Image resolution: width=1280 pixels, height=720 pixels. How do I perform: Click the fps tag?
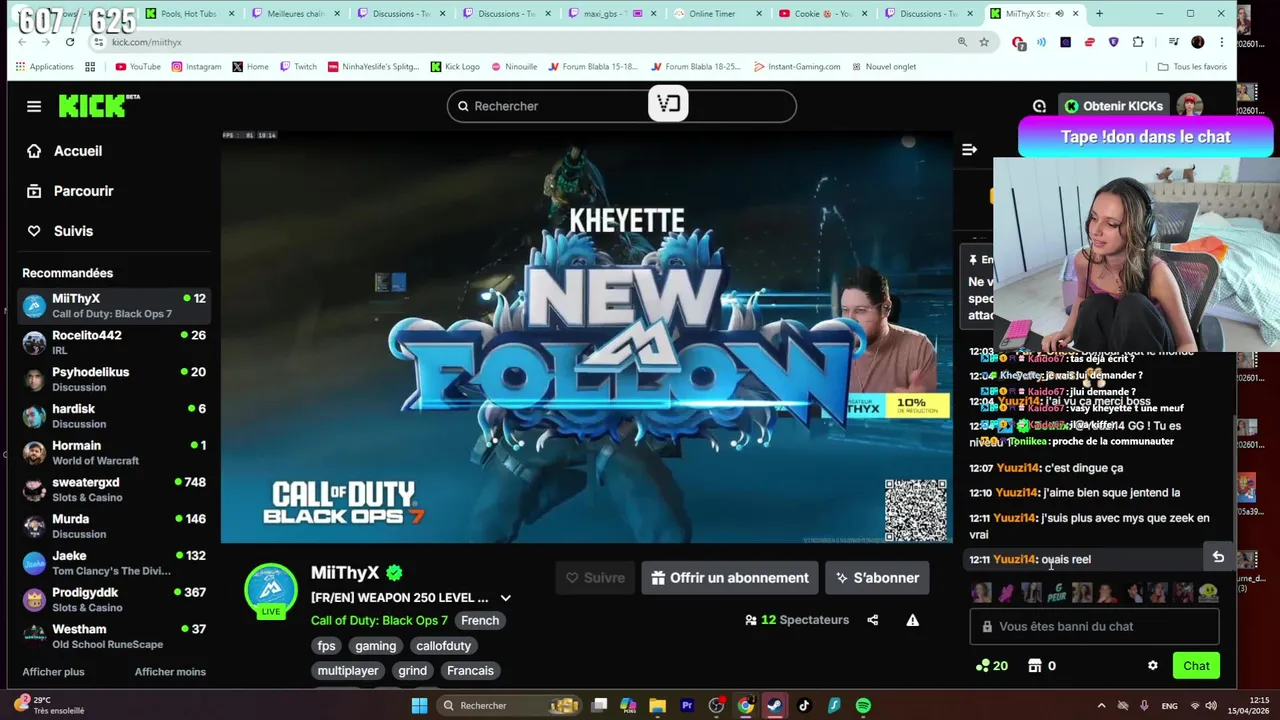[327, 646]
